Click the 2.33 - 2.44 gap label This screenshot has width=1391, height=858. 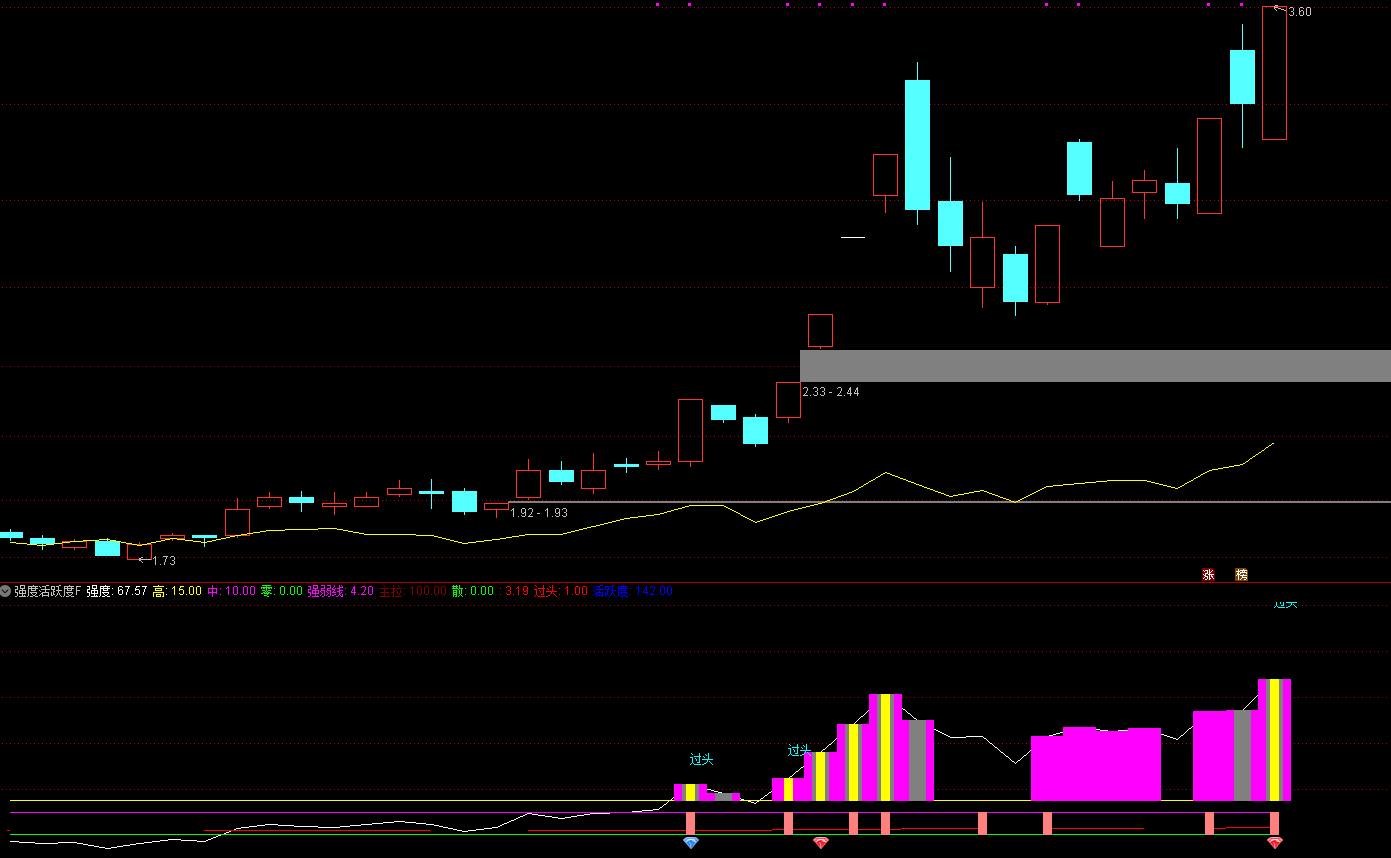coord(831,392)
